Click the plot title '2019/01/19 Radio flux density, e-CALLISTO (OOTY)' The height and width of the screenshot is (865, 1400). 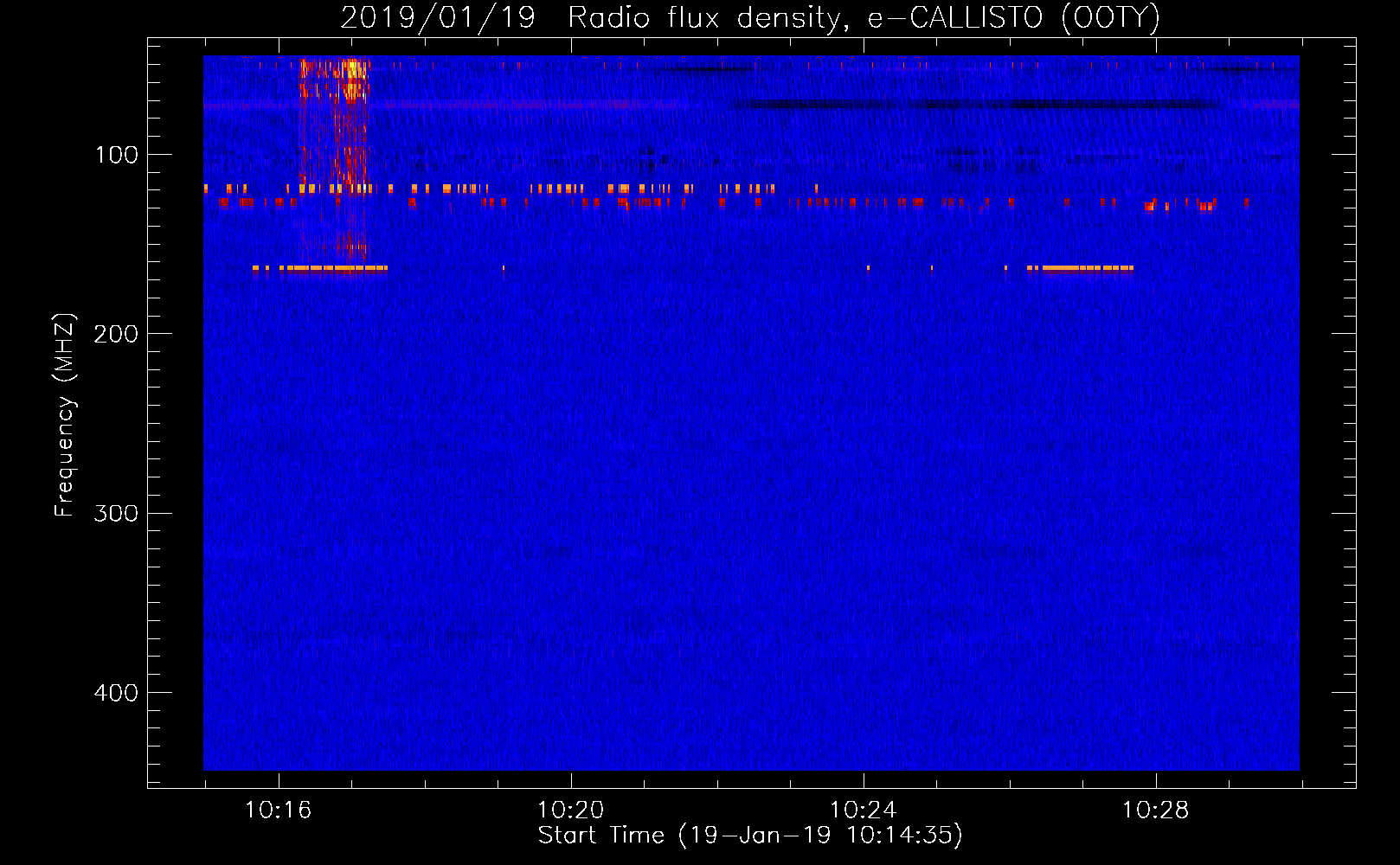pos(750,17)
